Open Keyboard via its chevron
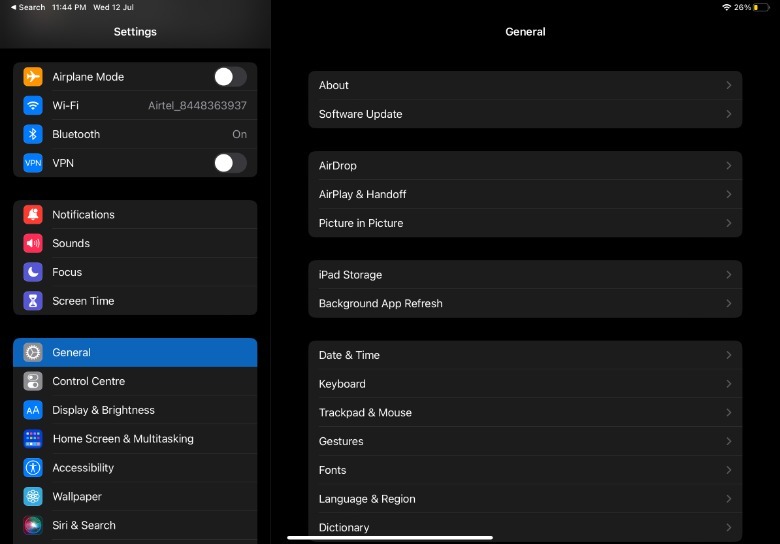This screenshot has height=544, width=780. (728, 384)
